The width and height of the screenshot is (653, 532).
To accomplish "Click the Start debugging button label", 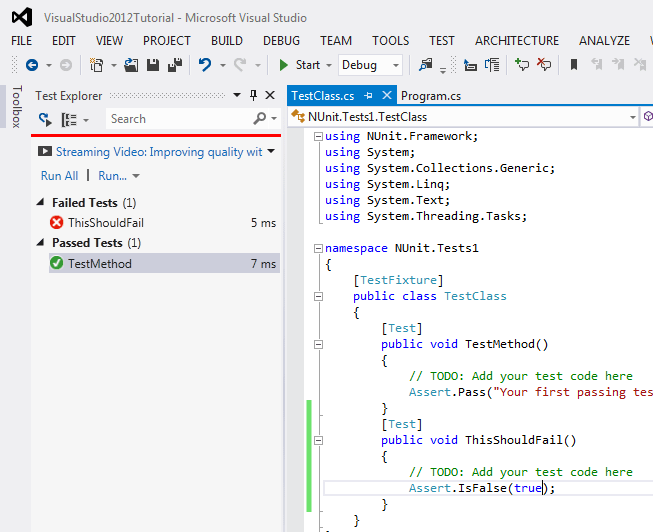I will coord(308,65).
